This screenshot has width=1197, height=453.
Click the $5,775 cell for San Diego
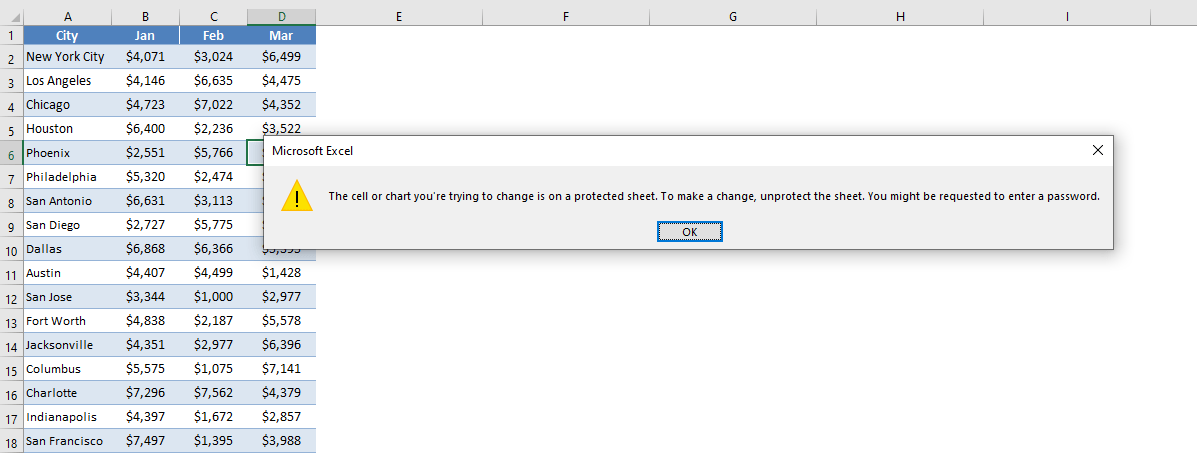(213, 225)
